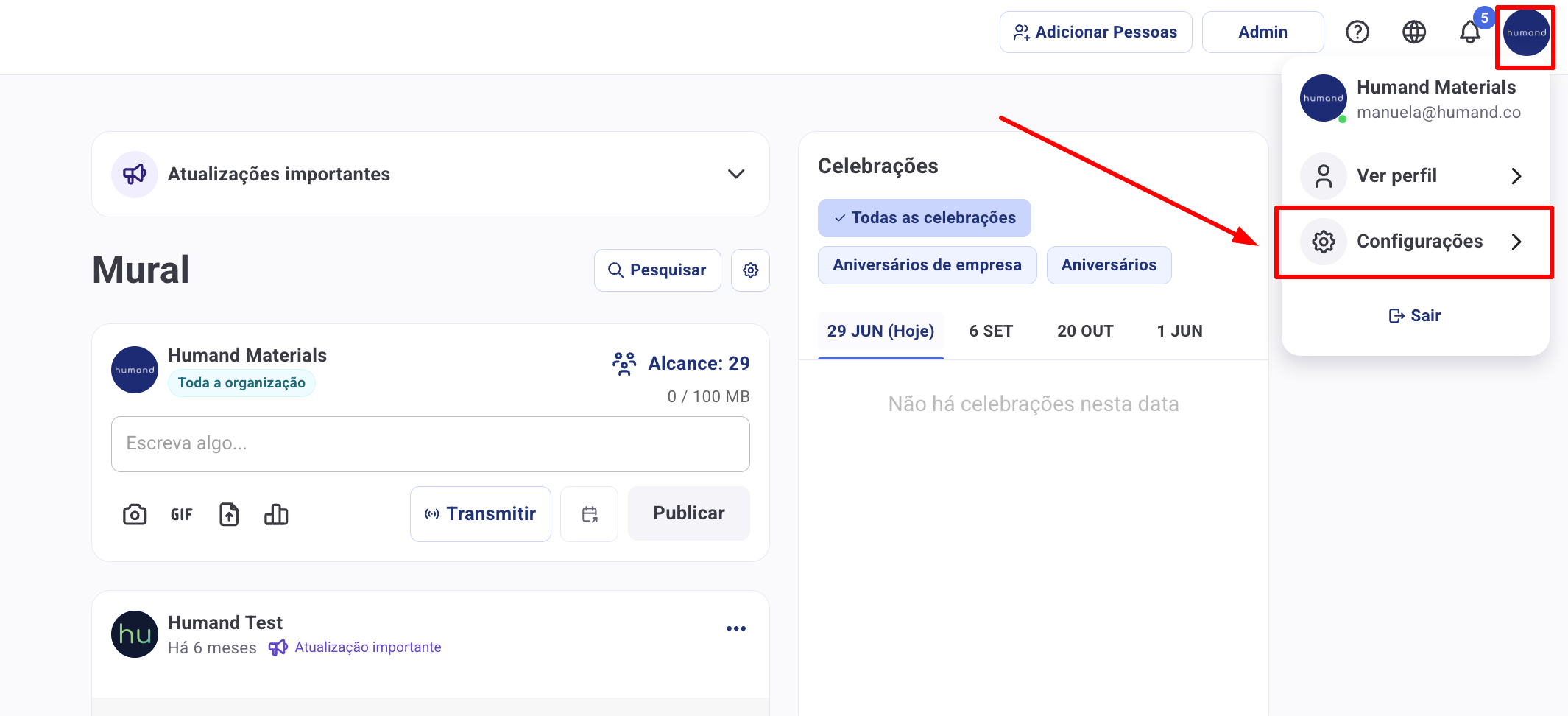Open the notifications bell icon
The width and height of the screenshot is (1568, 716).
1469,32
